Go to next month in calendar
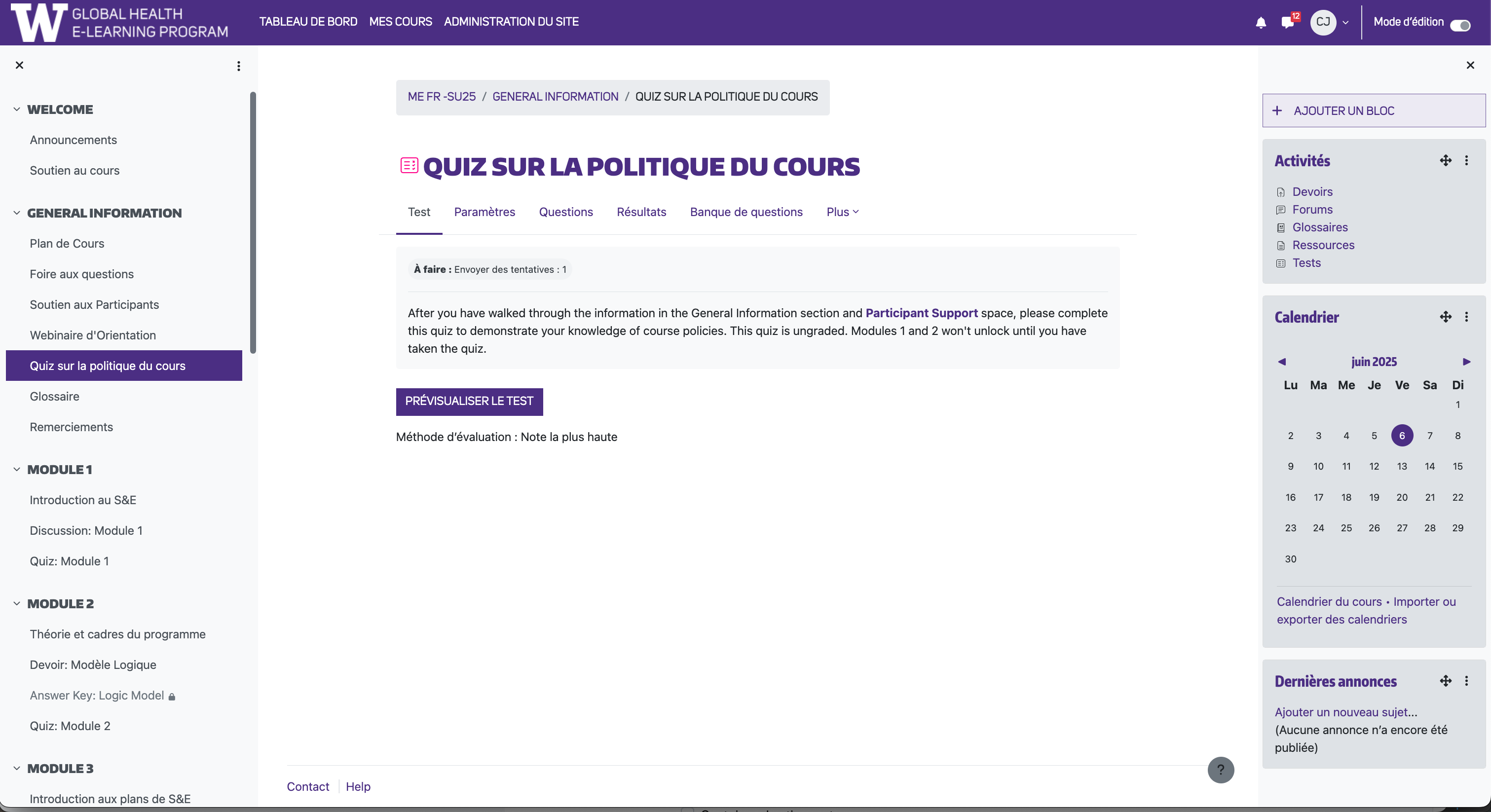The height and width of the screenshot is (812, 1491). 1466,362
